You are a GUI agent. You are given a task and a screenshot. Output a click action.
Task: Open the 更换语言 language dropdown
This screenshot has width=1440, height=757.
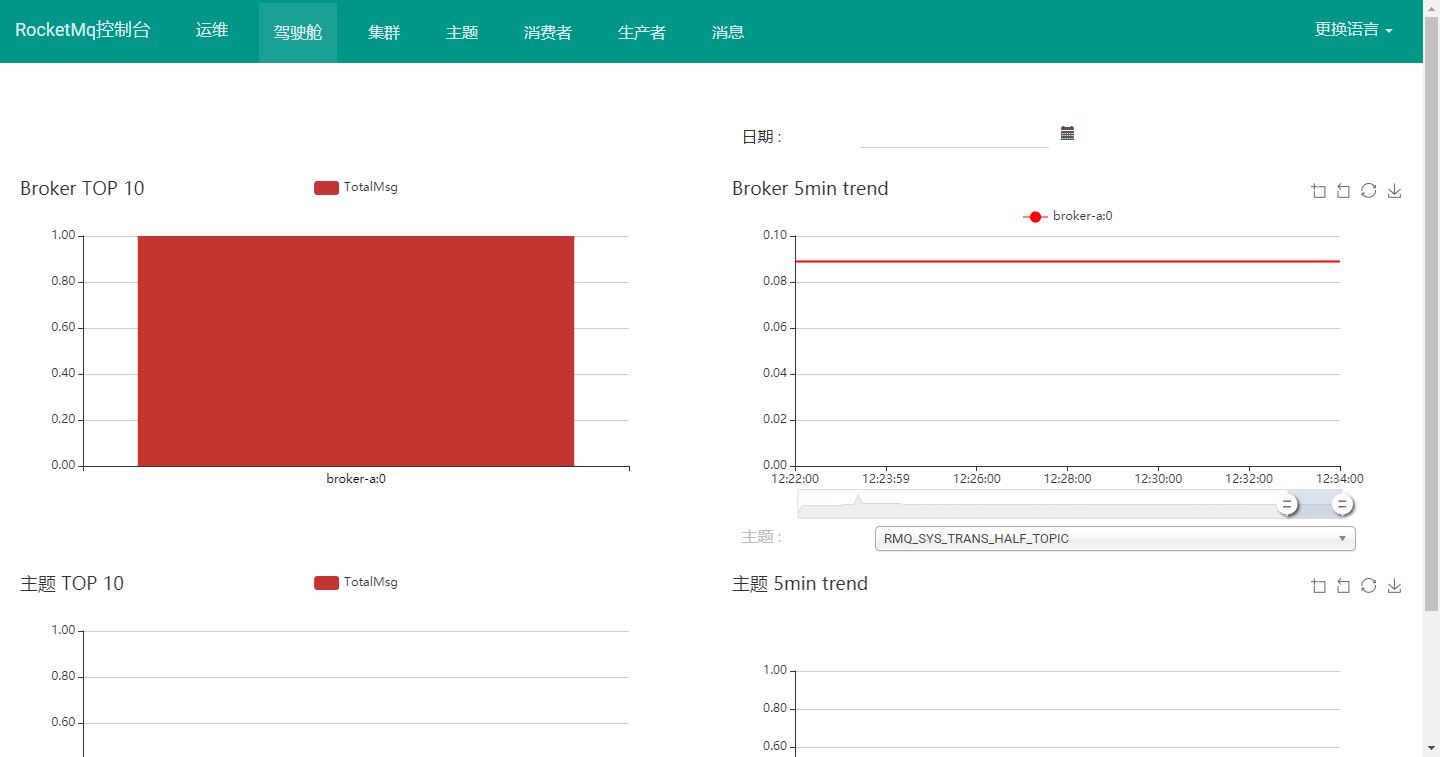(x=1353, y=30)
